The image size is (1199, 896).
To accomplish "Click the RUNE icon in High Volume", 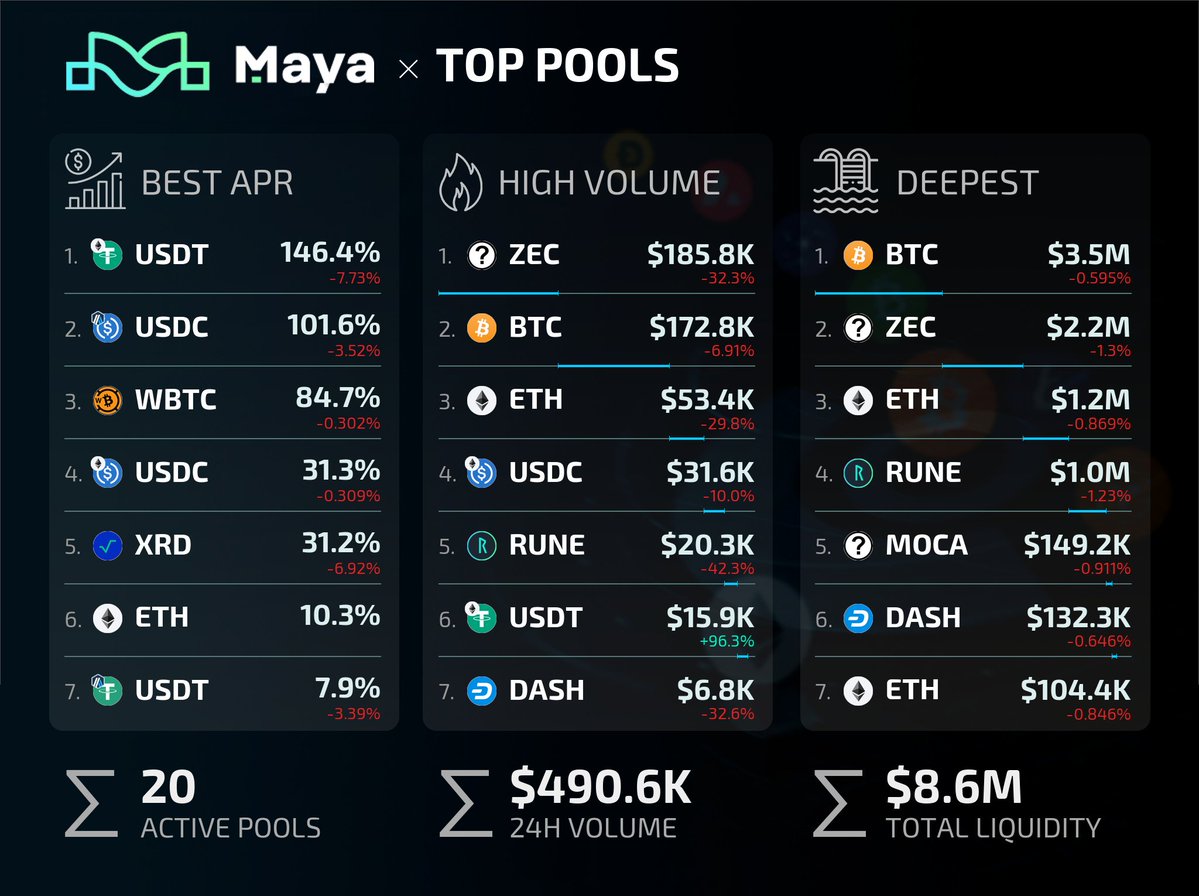I will [481, 546].
